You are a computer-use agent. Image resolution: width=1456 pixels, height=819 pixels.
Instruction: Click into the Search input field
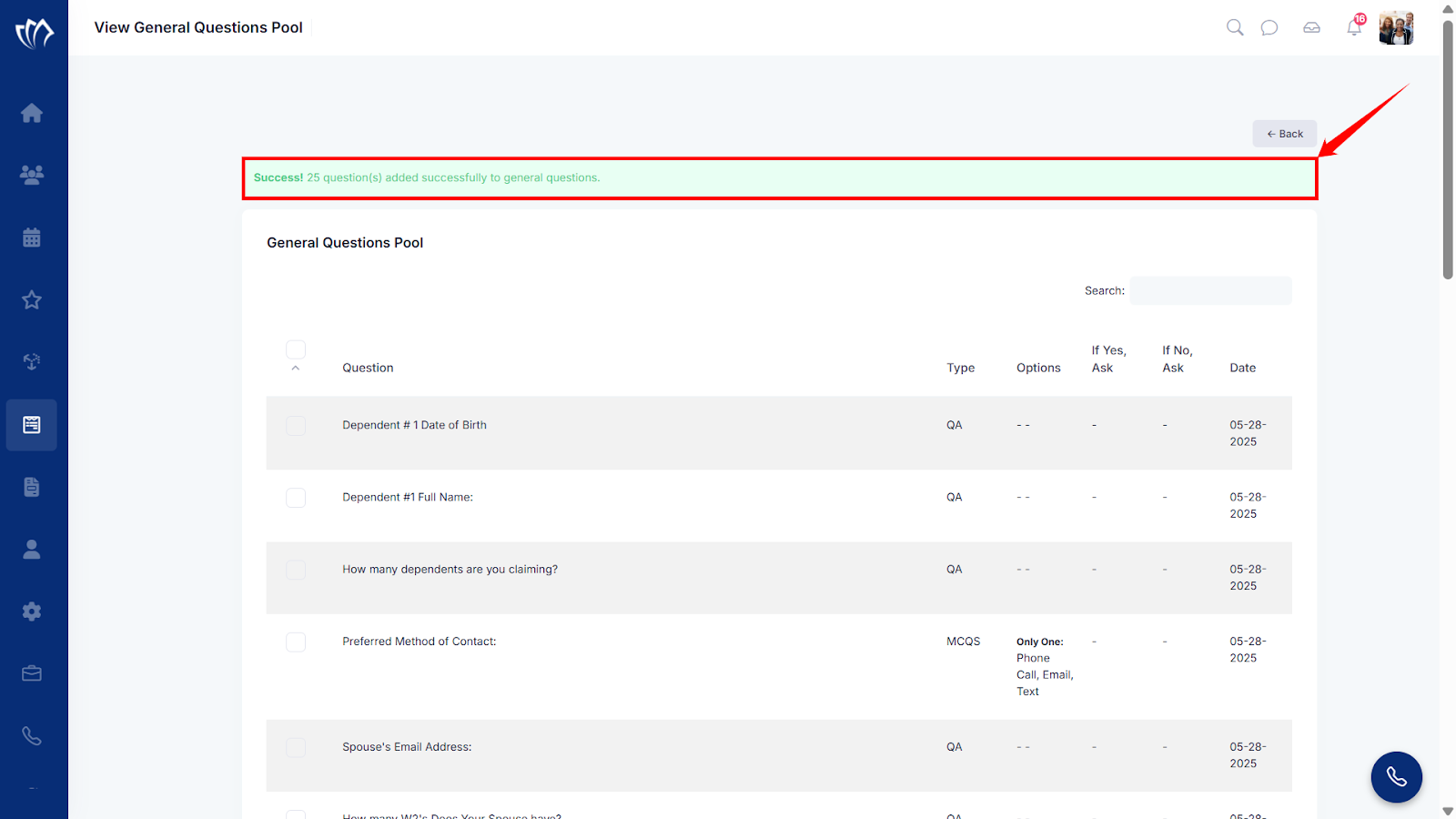pyautogui.click(x=1211, y=291)
